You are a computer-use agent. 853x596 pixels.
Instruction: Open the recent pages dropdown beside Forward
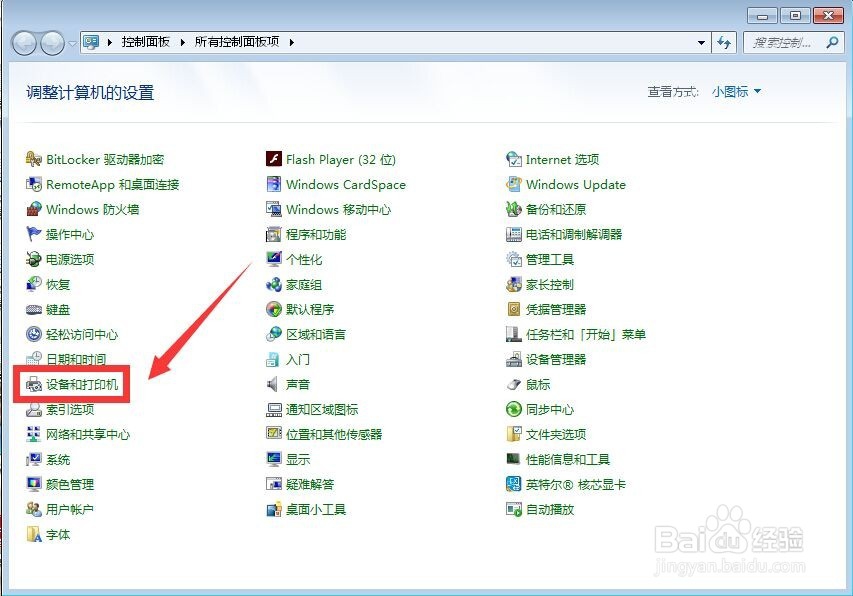[72, 43]
